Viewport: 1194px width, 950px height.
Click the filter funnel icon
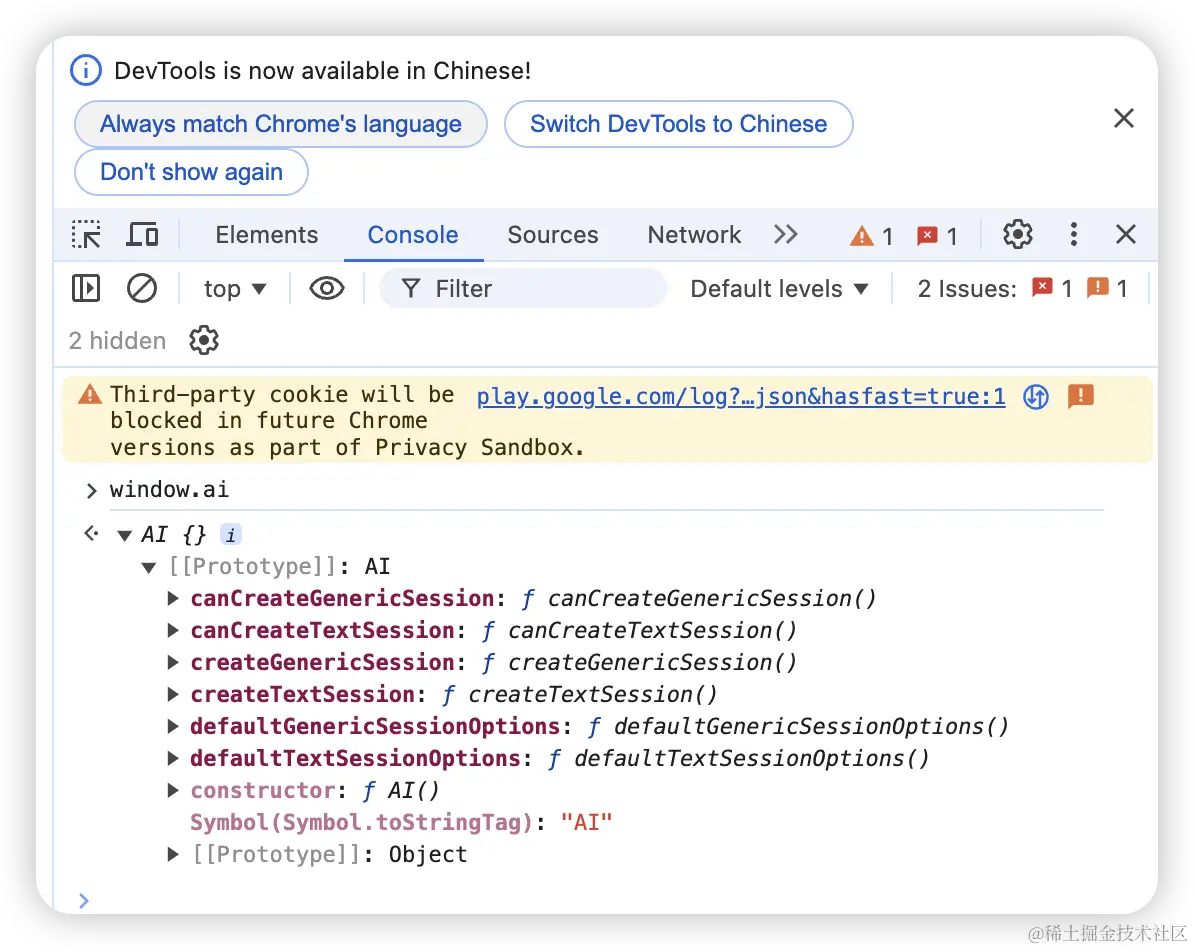[x=410, y=289]
